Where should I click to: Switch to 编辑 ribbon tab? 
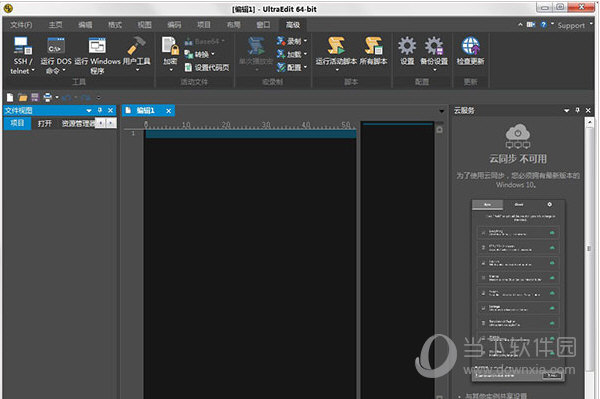coord(85,25)
